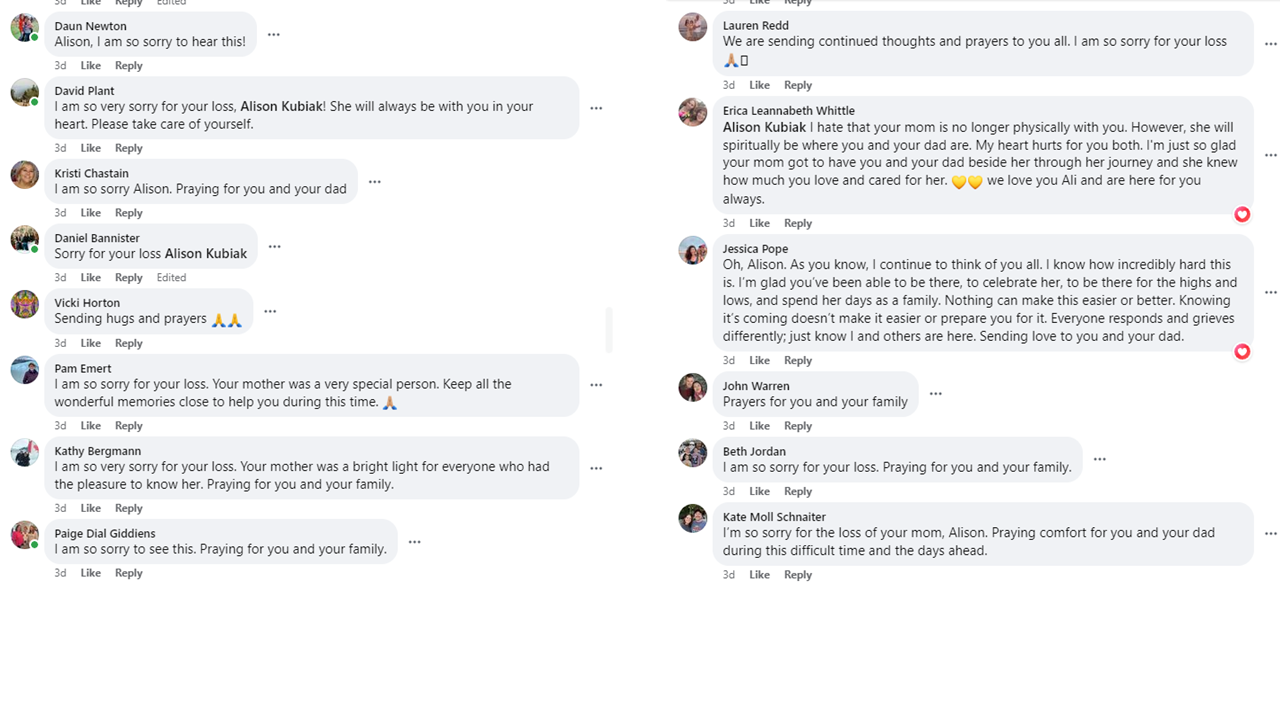Open three-dot menu beside Beth Jordan's comment
Image resolution: width=1280 pixels, height=720 pixels.
tap(1100, 459)
